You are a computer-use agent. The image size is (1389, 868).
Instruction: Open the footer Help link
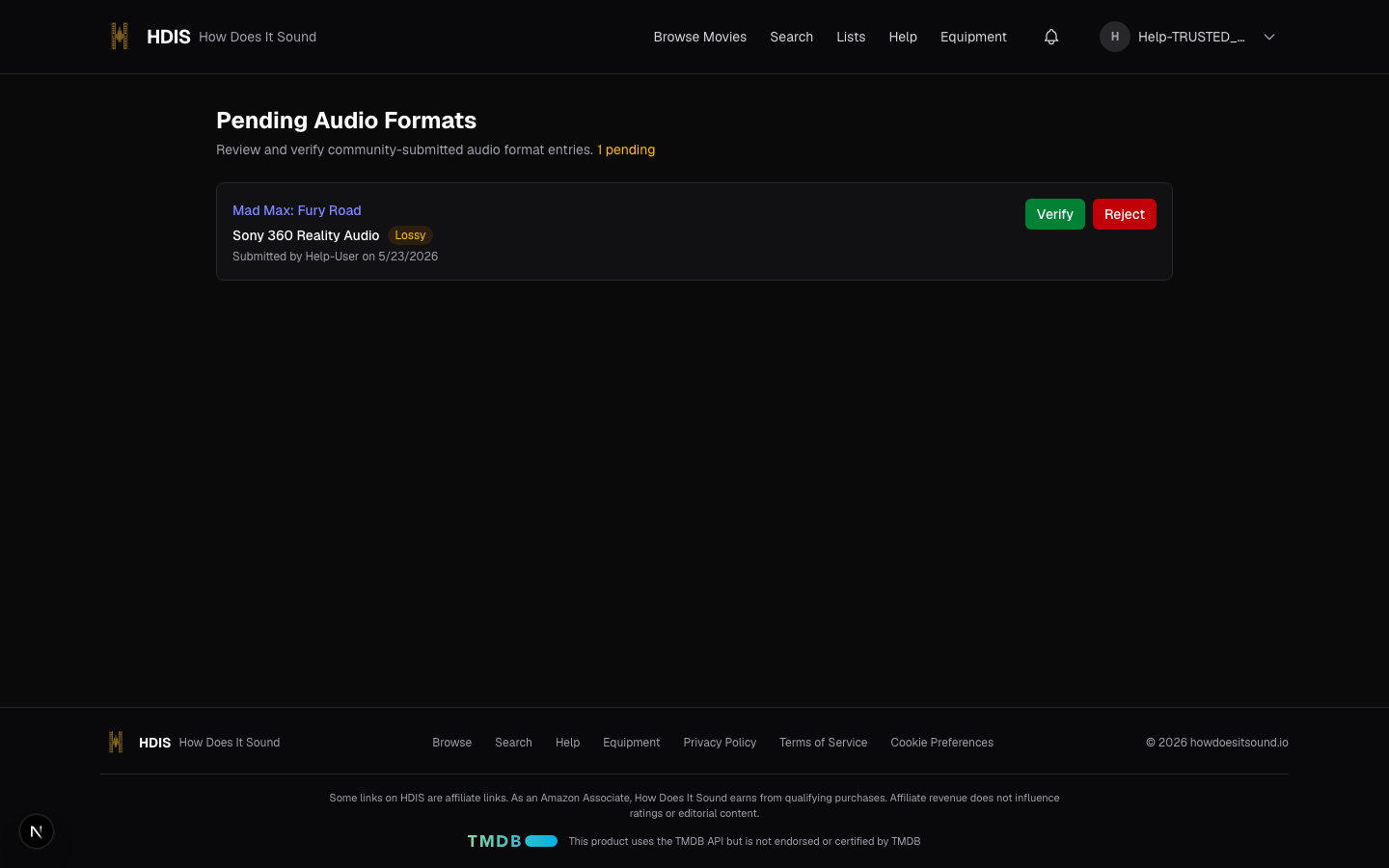(567, 743)
